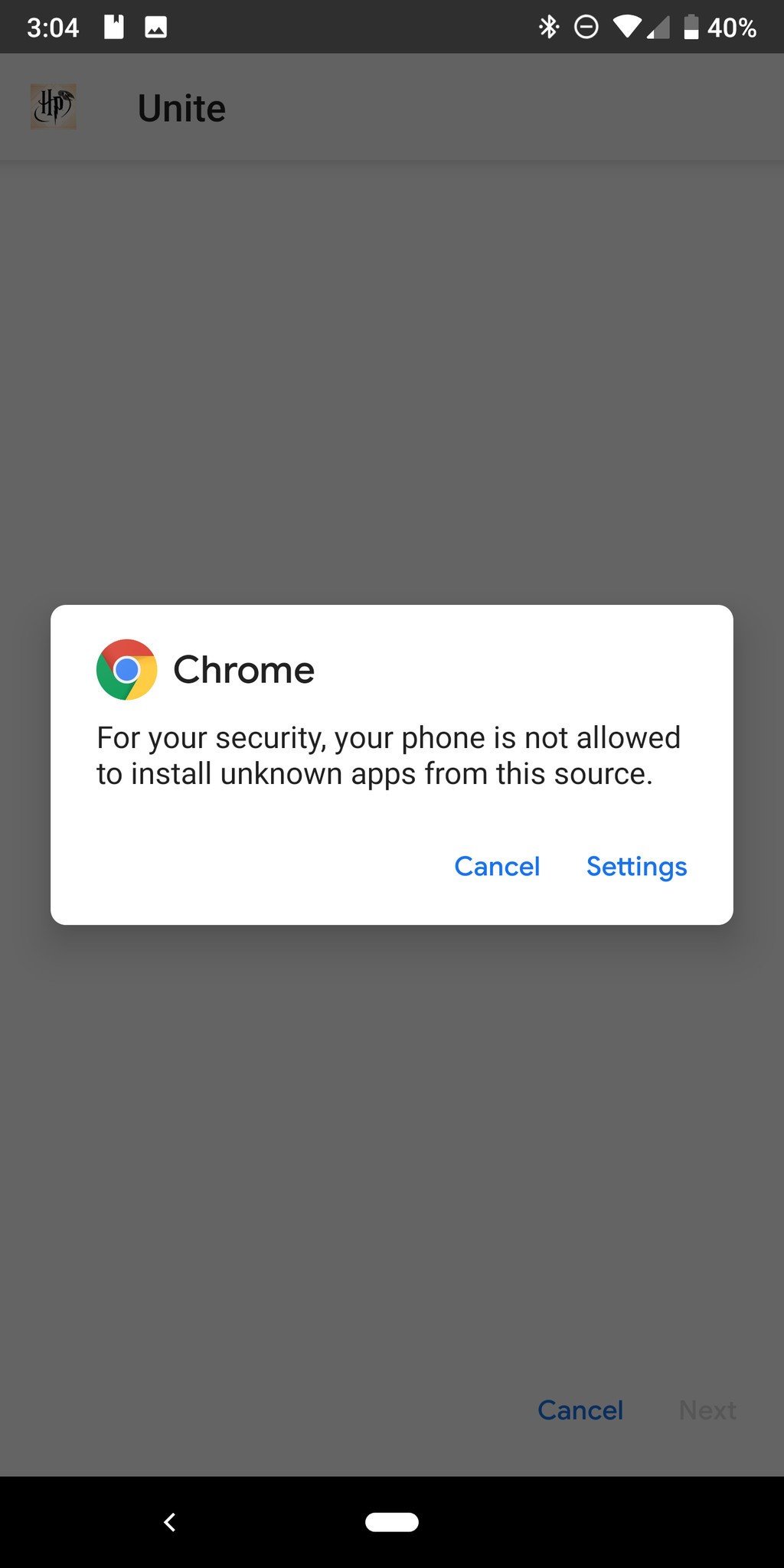Tap the Harry Potter Unite app icon
Viewport: 784px width, 1568px height.
click(54, 106)
